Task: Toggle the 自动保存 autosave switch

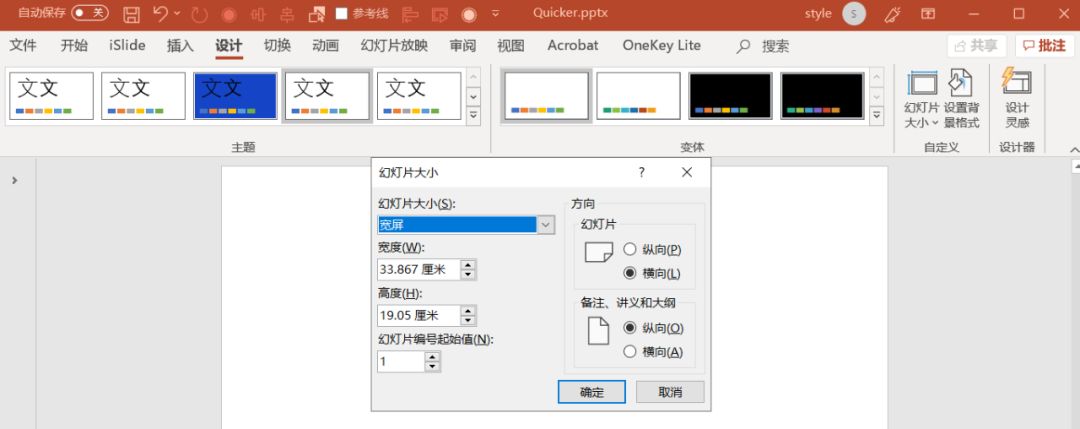Action: pos(90,13)
